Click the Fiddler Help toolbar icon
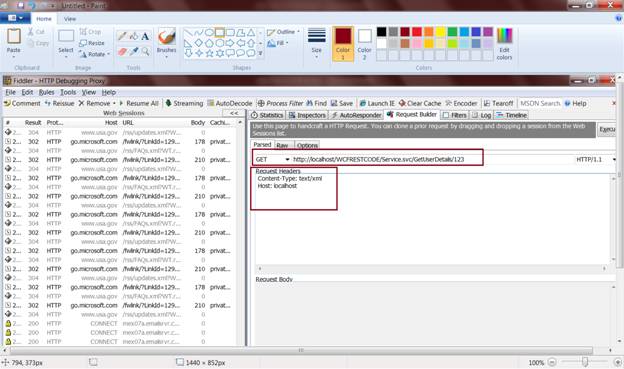Image resolution: width=624 pixels, height=369 pixels. 575,103
